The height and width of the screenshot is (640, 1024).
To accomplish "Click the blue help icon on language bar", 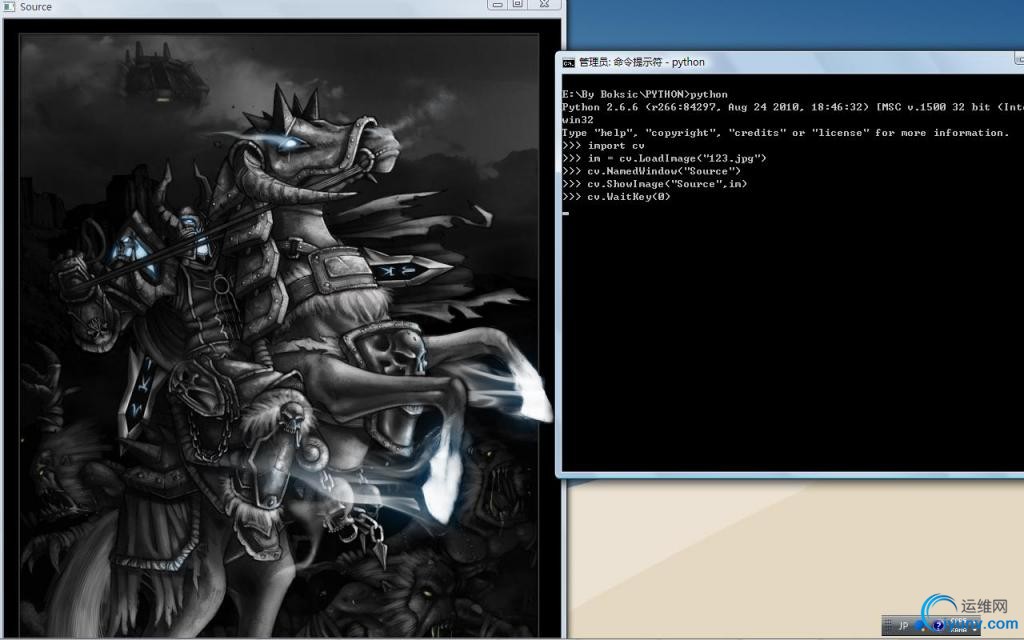I will 938,626.
